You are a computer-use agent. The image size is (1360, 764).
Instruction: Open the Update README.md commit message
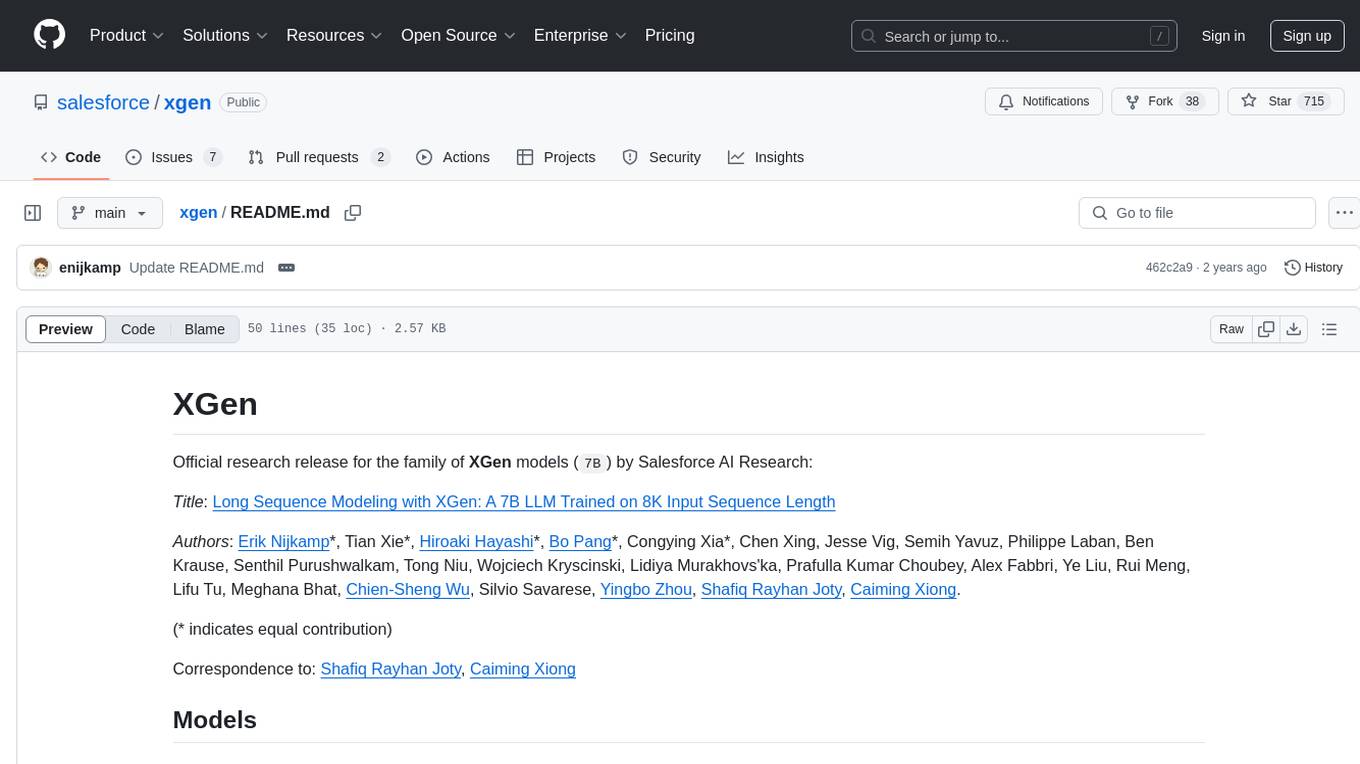coord(197,267)
